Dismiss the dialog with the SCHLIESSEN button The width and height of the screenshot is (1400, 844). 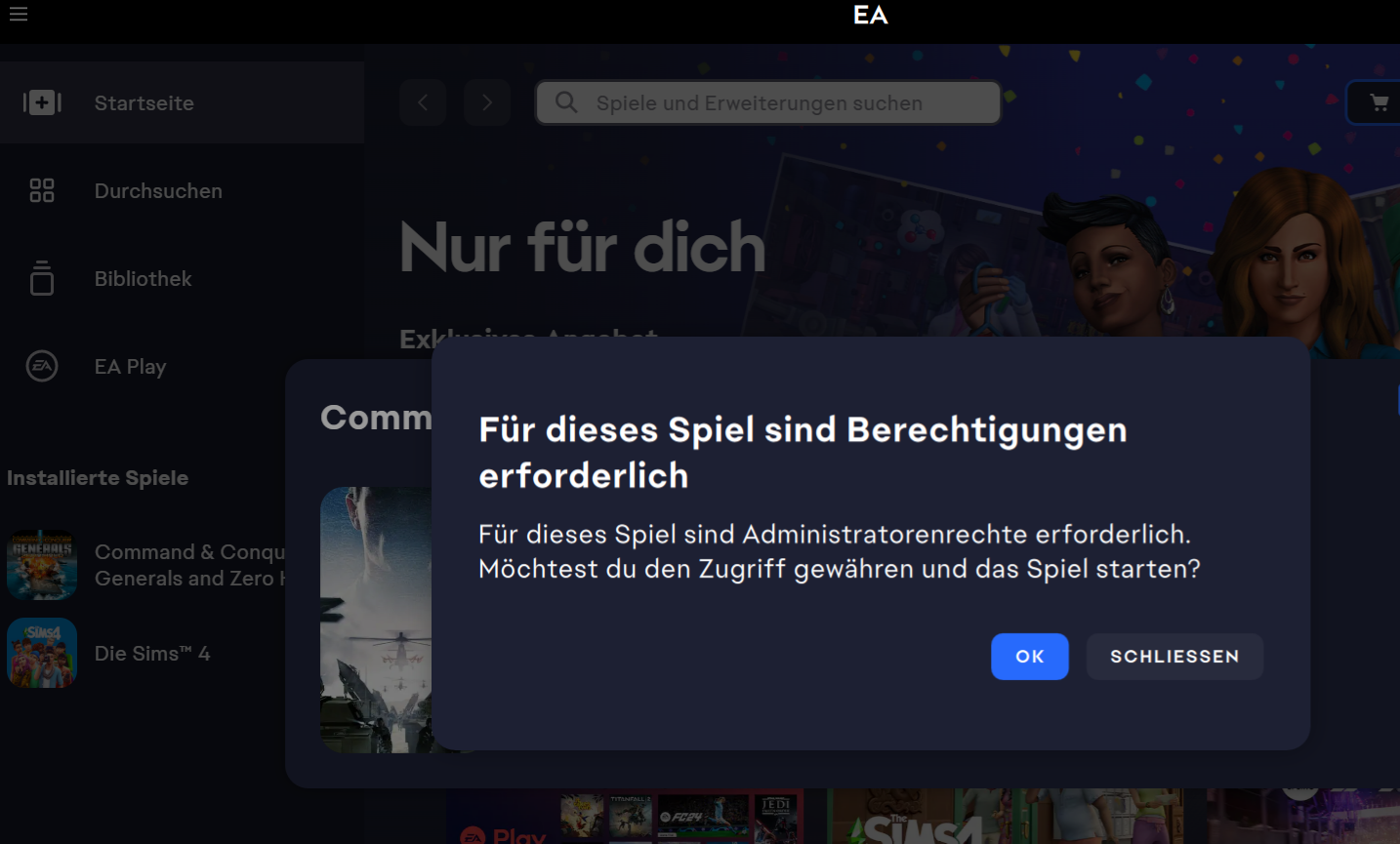tap(1174, 657)
